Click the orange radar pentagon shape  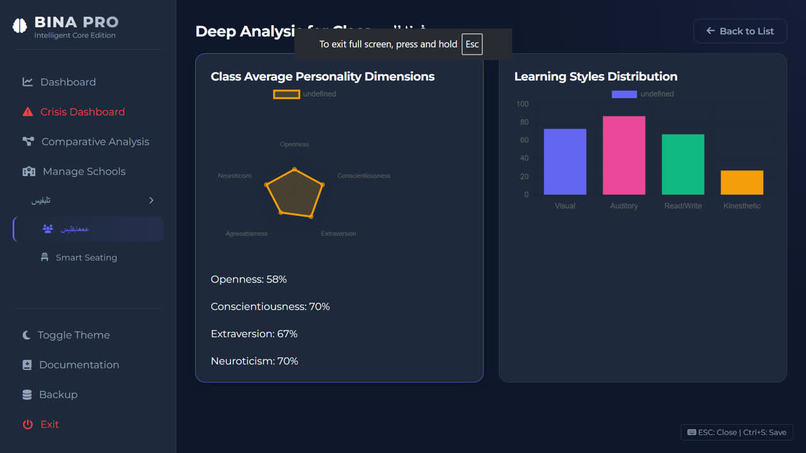(x=295, y=193)
